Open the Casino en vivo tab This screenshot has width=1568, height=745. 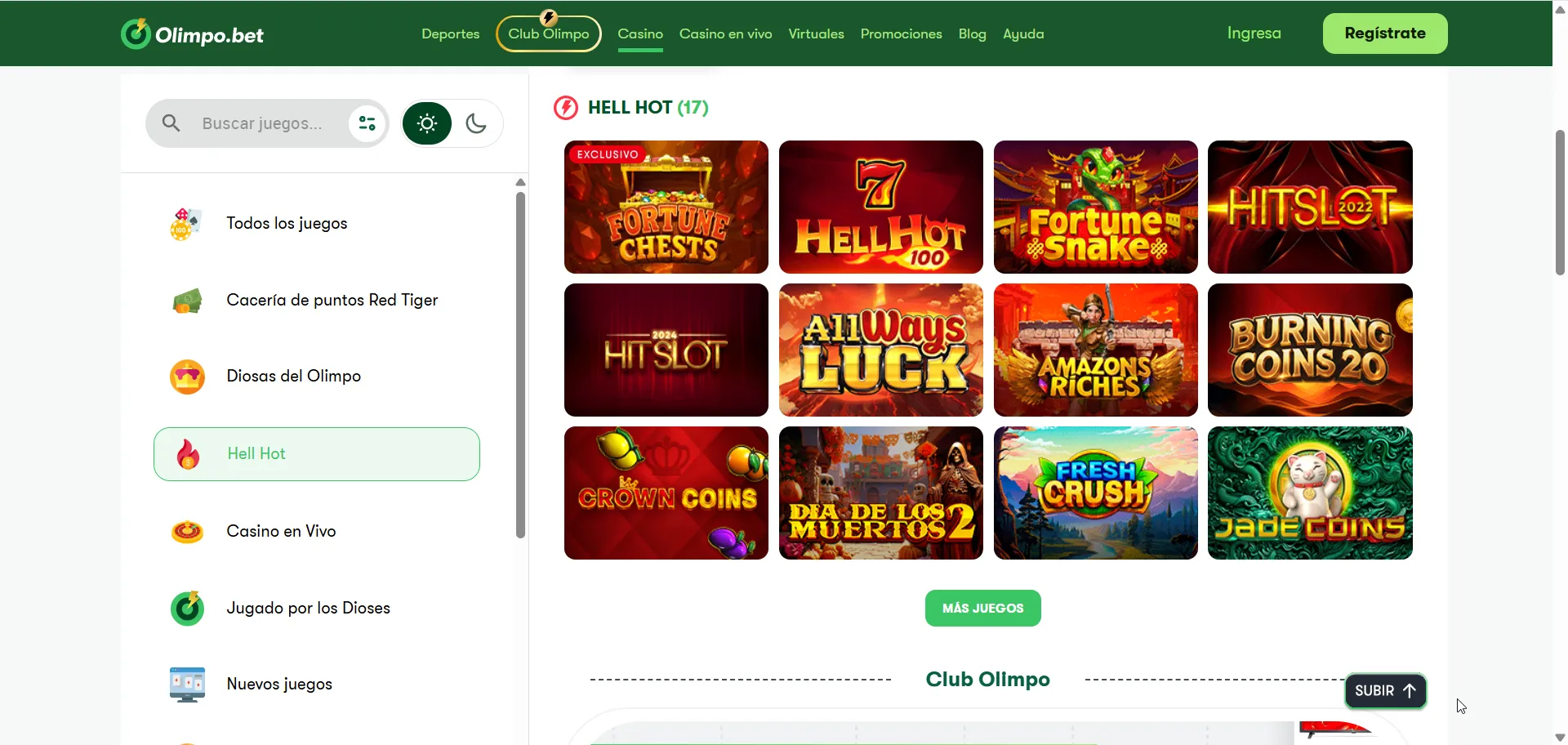coord(725,33)
